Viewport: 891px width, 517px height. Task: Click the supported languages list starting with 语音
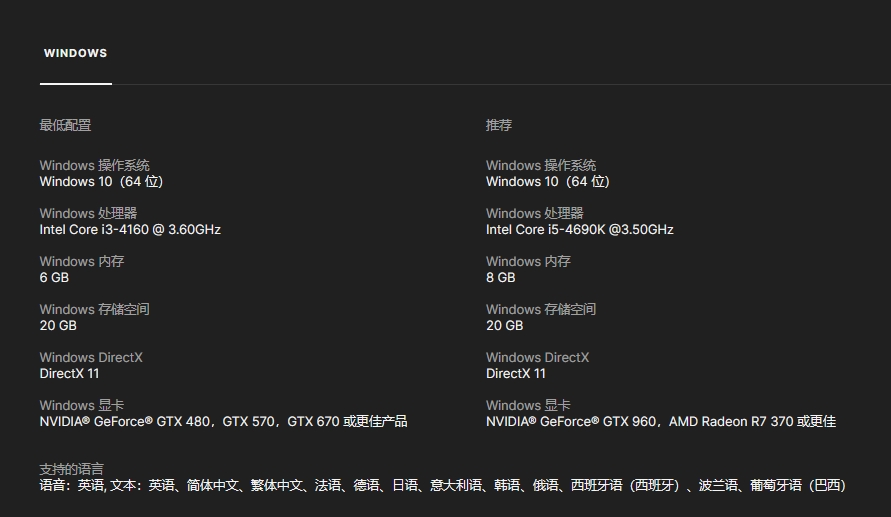point(442,485)
